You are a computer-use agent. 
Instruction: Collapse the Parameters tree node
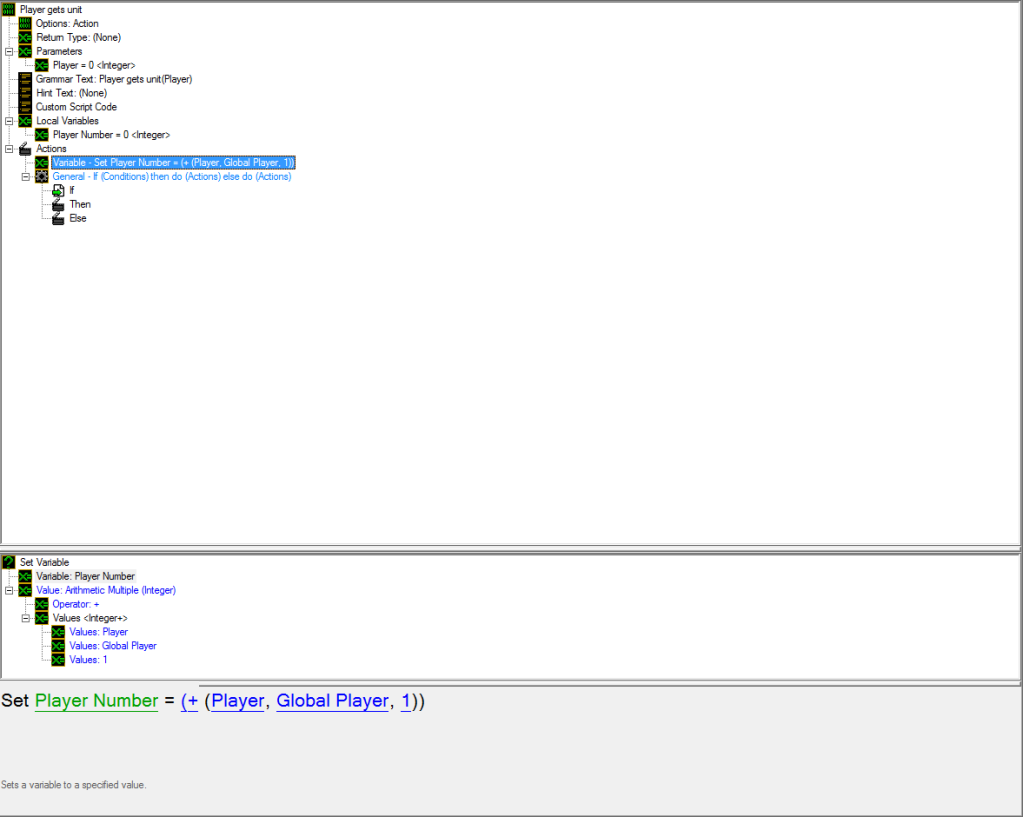click(x=9, y=52)
